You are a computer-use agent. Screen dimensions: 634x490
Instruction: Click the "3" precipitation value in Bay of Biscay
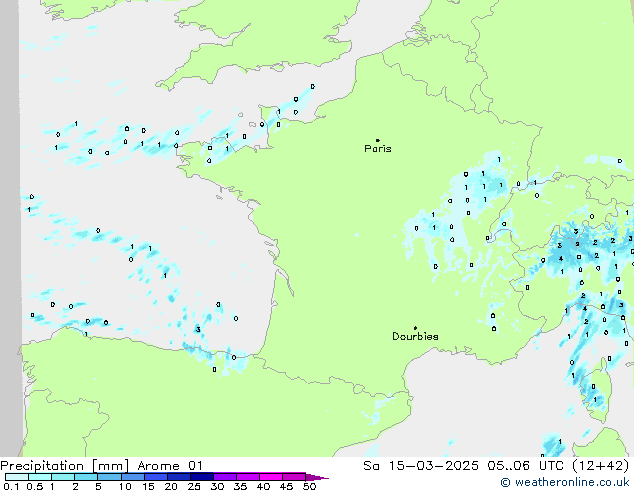198,329
